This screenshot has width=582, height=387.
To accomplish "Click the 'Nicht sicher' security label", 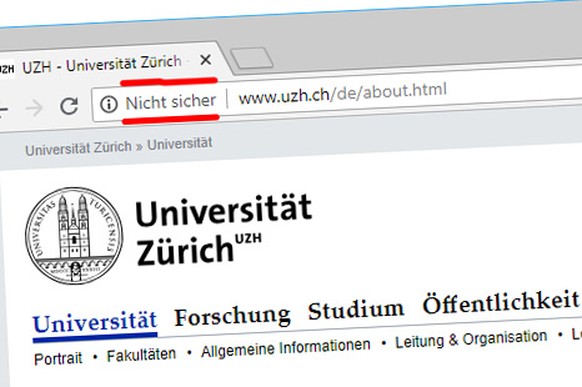I will (x=170, y=102).
